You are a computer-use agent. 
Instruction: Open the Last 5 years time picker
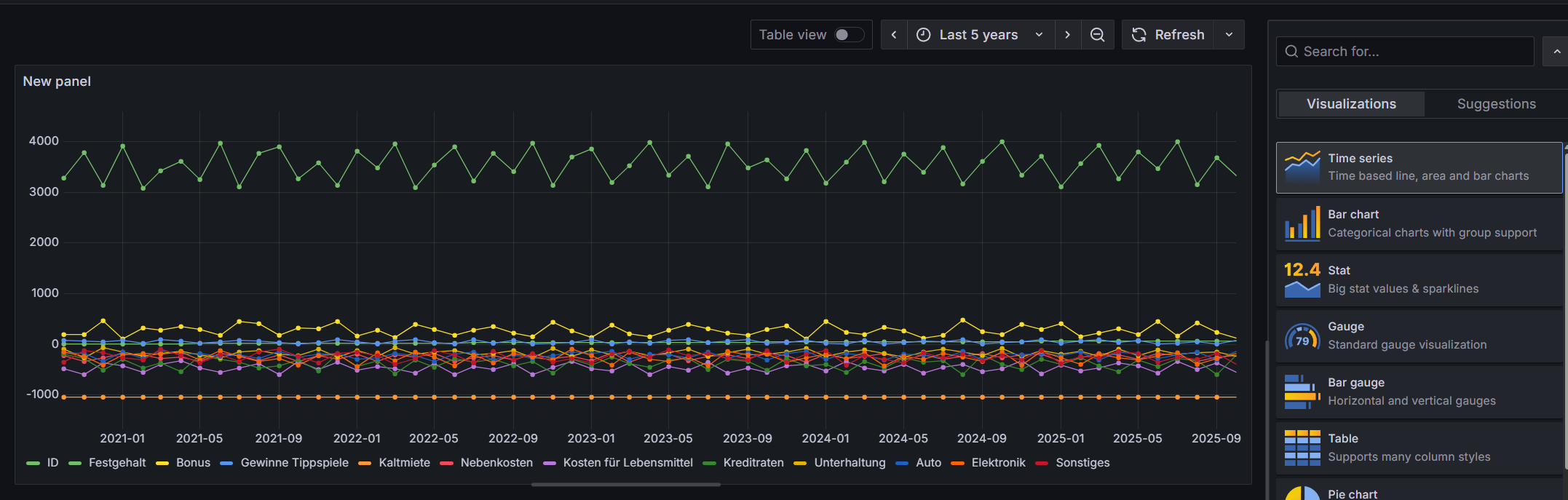(x=980, y=35)
